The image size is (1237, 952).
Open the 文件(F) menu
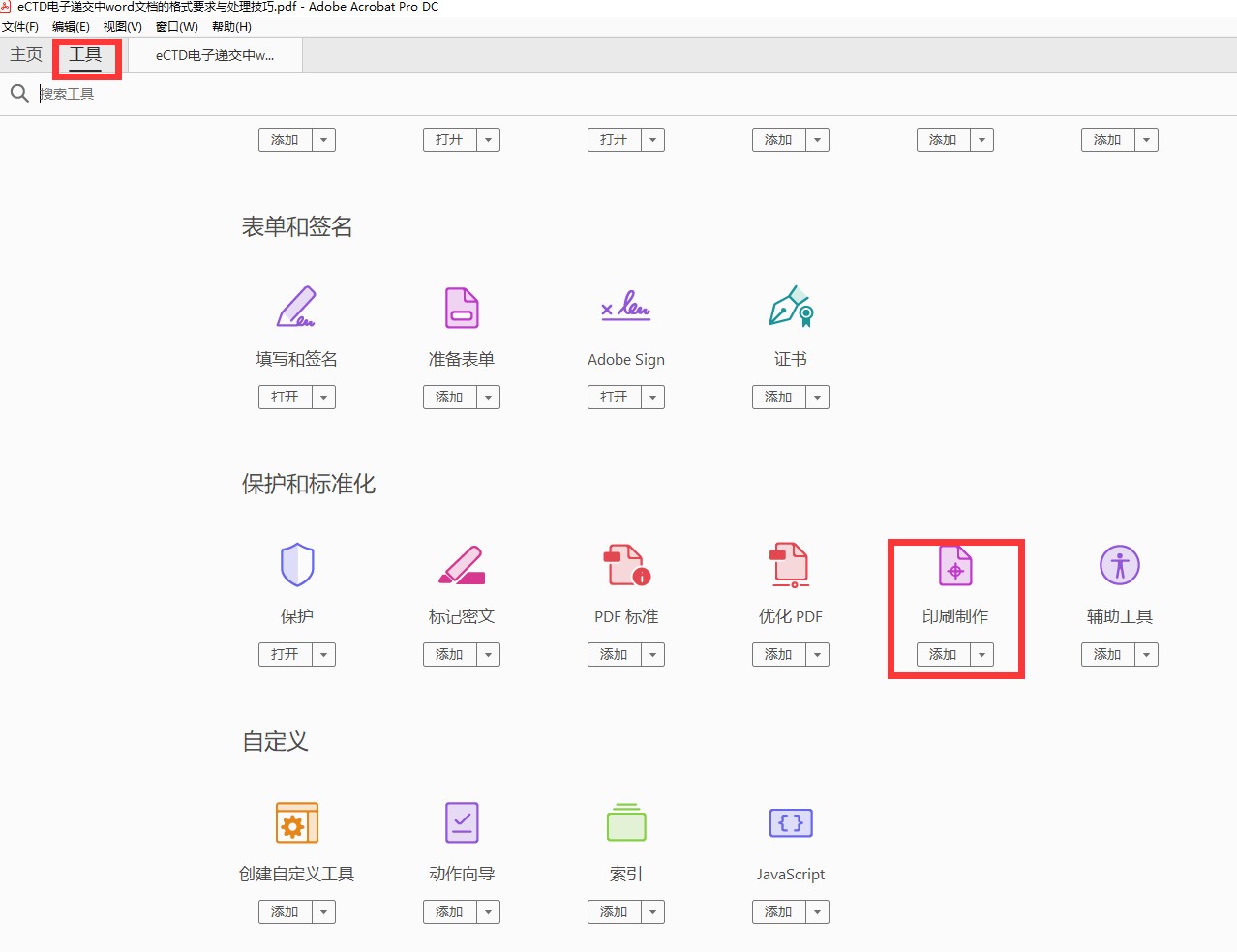click(20, 27)
